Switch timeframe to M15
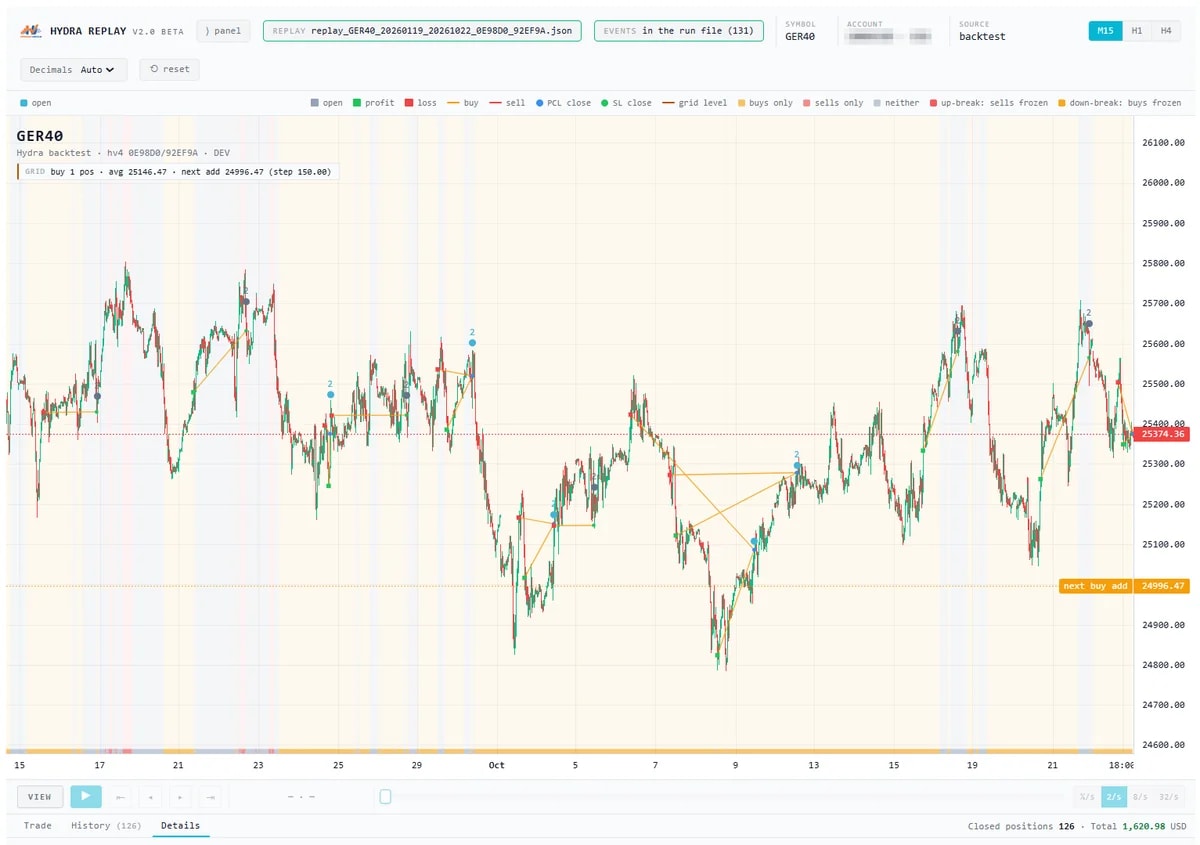1200x845 pixels. click(x=1105, y=31)
